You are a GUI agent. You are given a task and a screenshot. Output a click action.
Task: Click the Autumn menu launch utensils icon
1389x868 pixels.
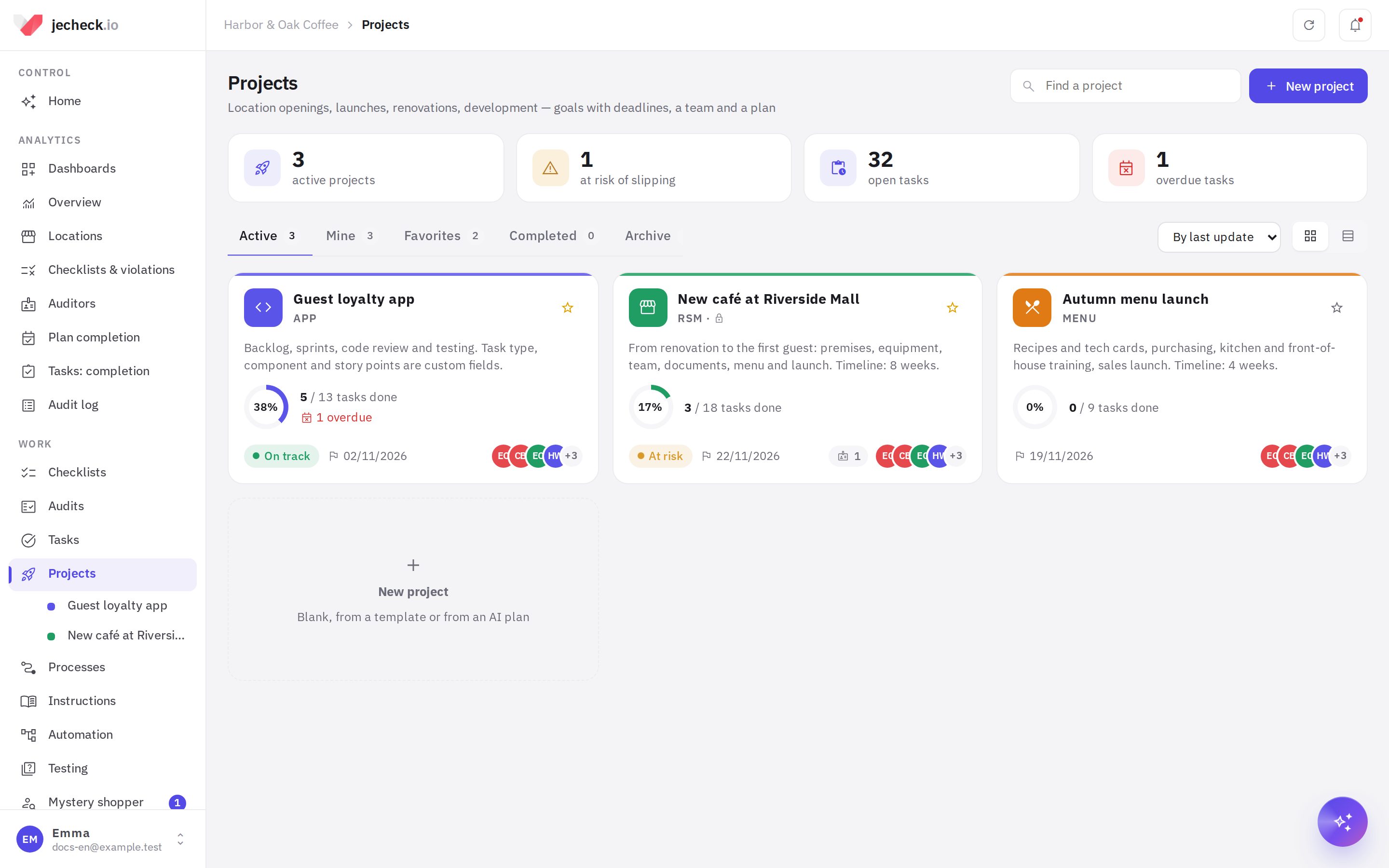coord(1032,308)
